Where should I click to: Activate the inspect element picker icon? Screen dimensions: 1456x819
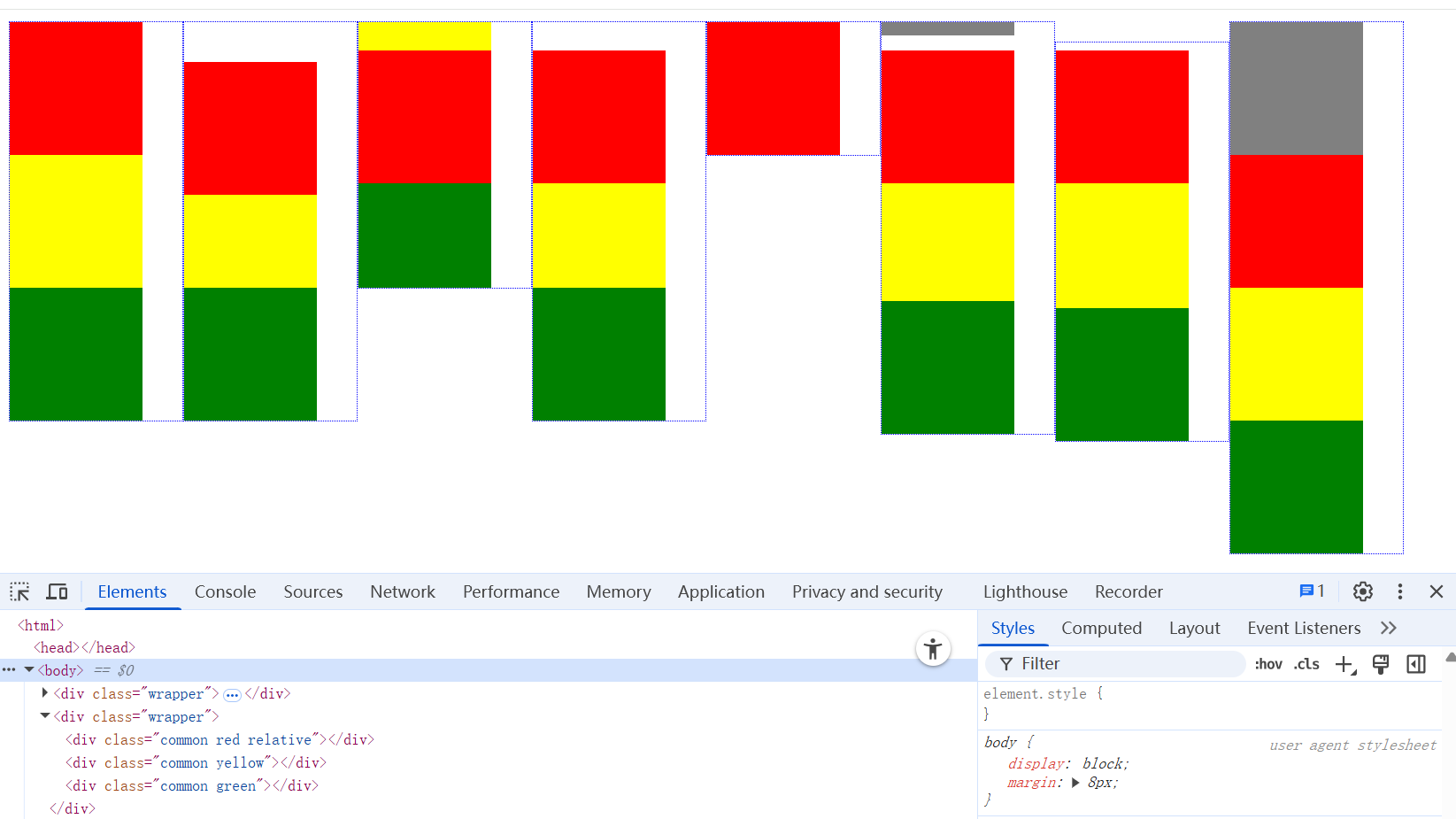tap(19, 591)
